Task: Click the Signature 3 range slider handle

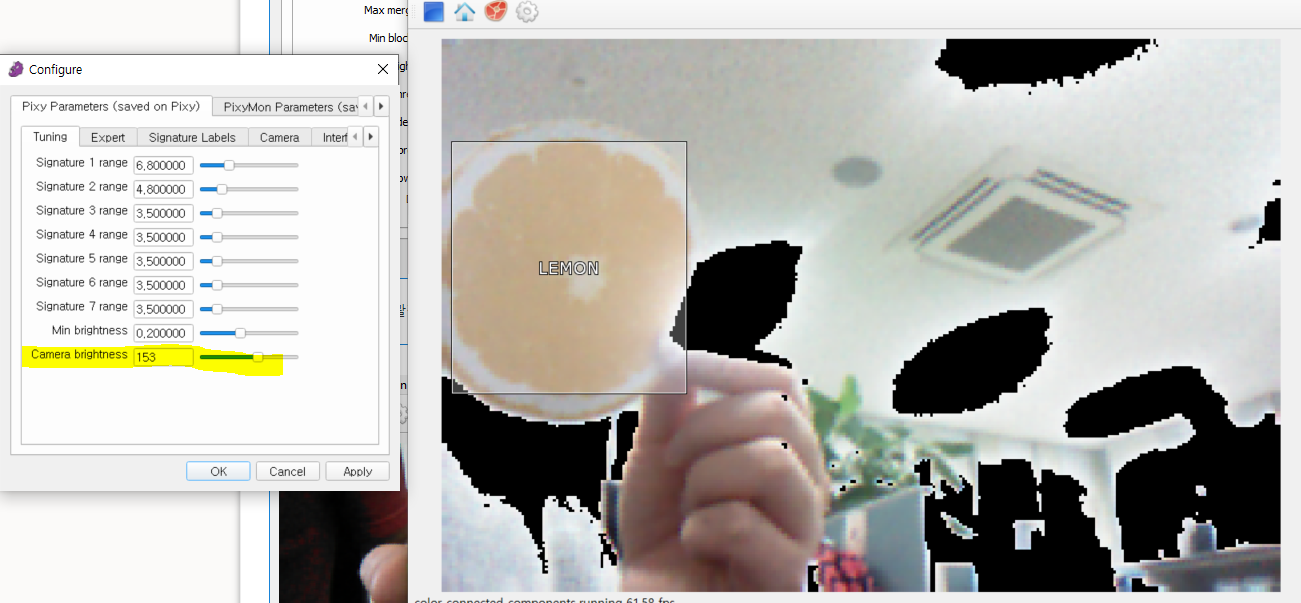Action: coord(217,213)
